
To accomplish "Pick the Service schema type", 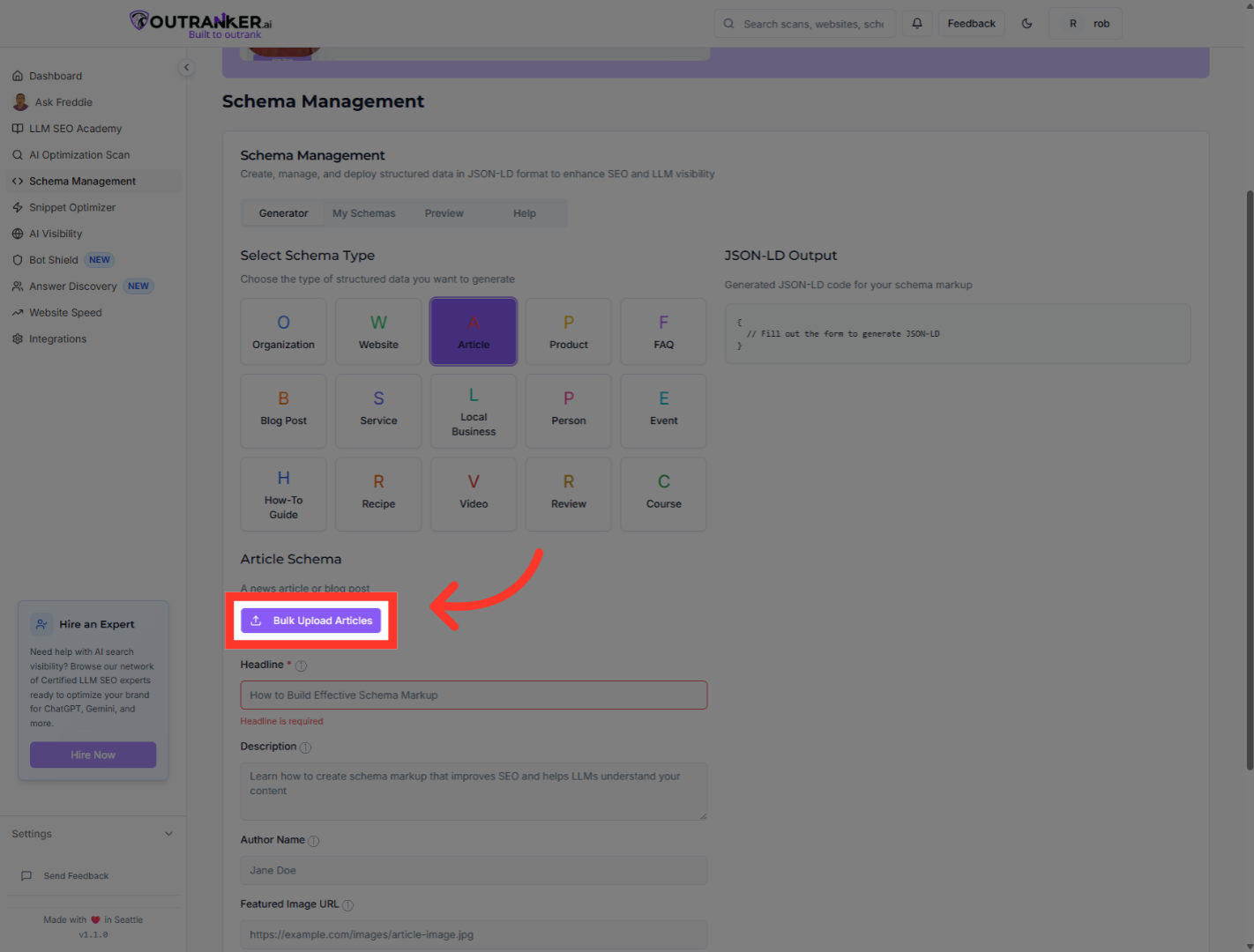I will pyautogui.click(x=378, y=411).
